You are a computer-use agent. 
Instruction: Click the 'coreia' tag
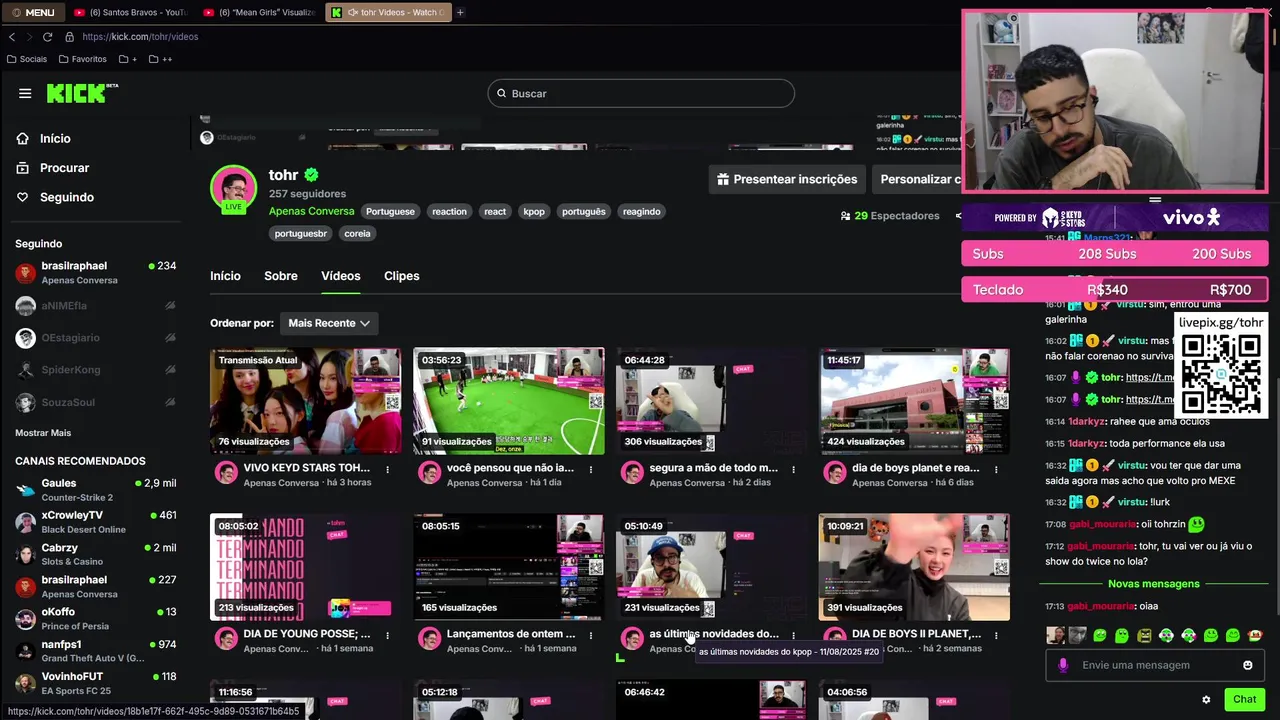[x=357, y=234]
